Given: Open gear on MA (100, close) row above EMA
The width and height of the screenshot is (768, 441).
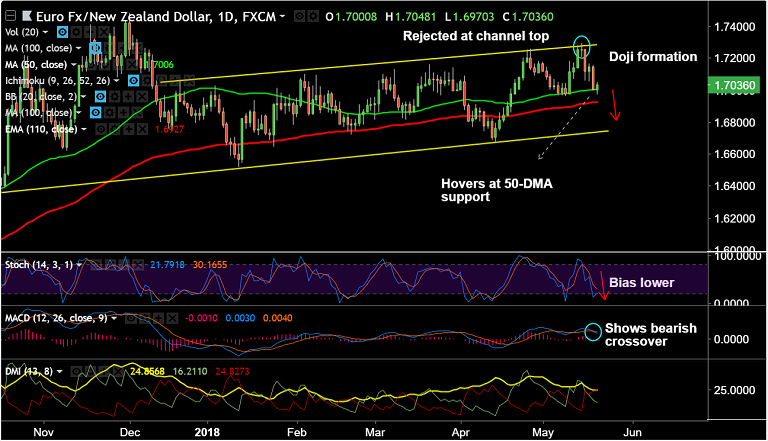Looking at the screenshot, I should coord(109,113).
